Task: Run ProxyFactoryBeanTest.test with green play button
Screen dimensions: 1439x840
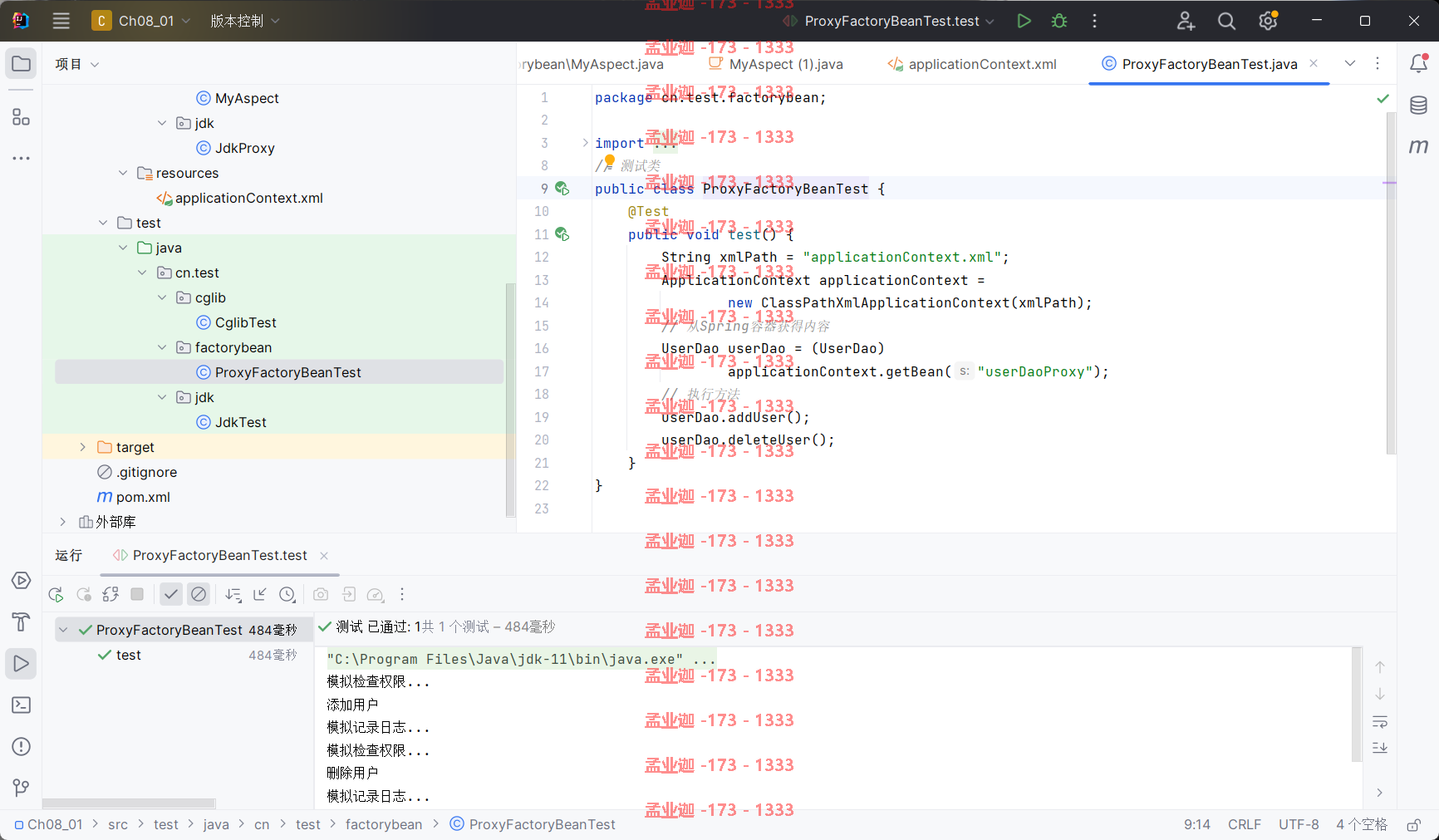Action: 1024,21
